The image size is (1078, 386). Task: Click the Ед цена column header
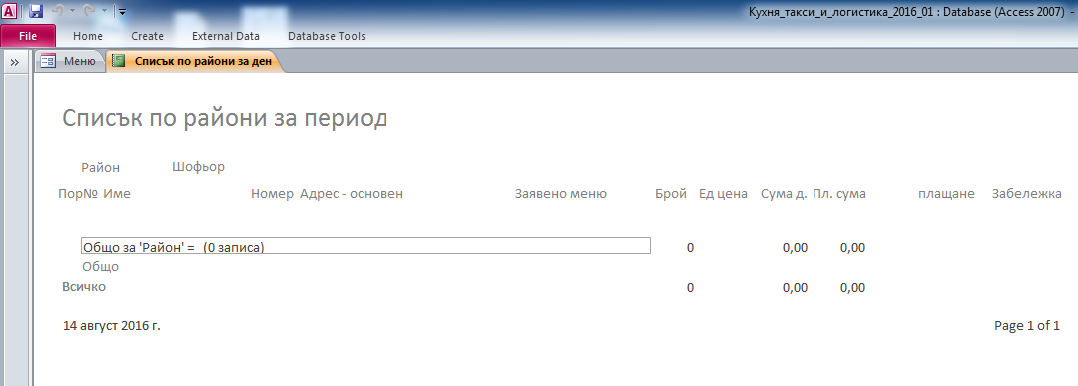coord(723,194)
